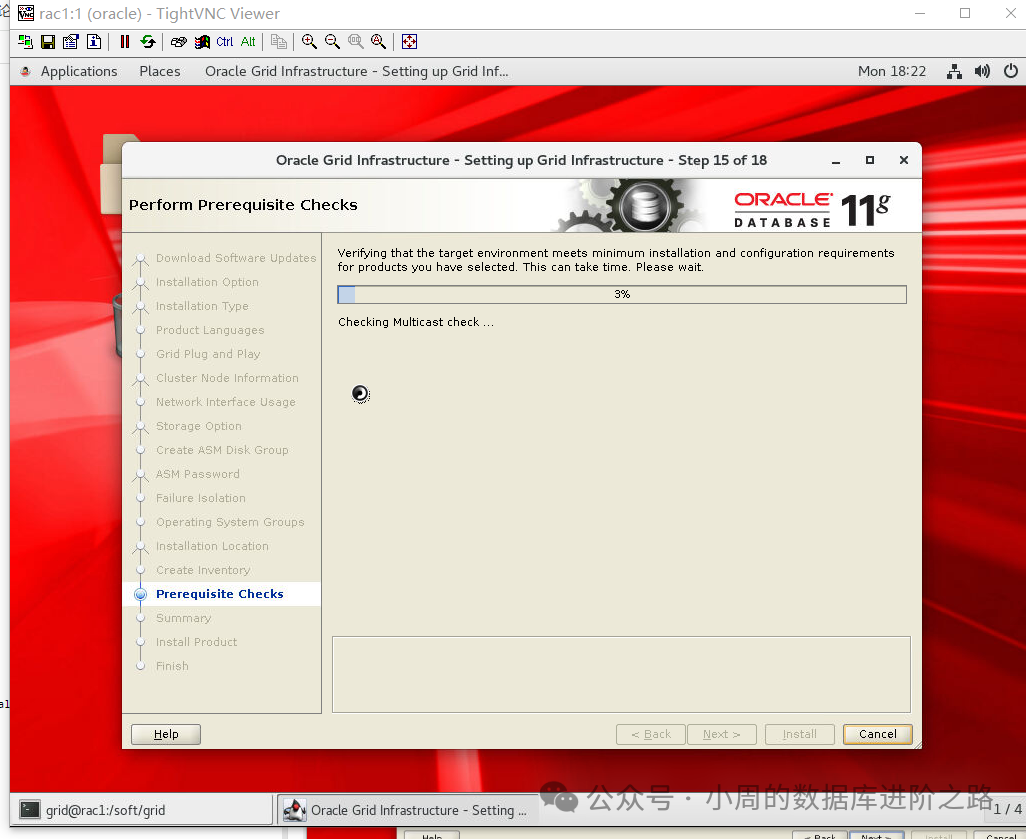This screenshot has height=839, width=1026.
Task: Close the Oracle installer dialog
Action: (x=904, y=160)
